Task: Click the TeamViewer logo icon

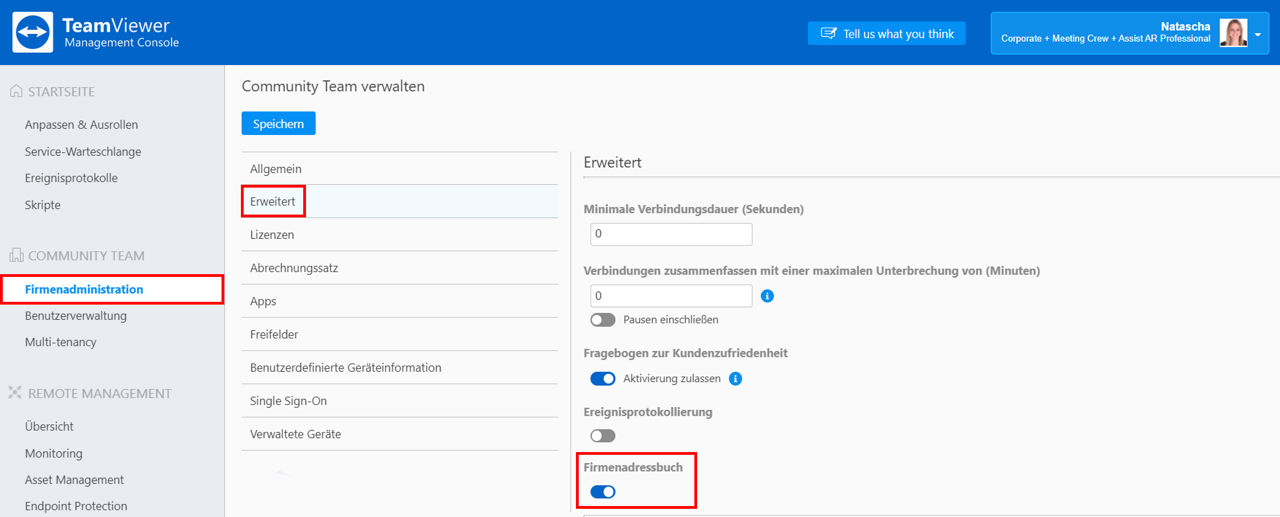Action: click(x=33, y=32)
